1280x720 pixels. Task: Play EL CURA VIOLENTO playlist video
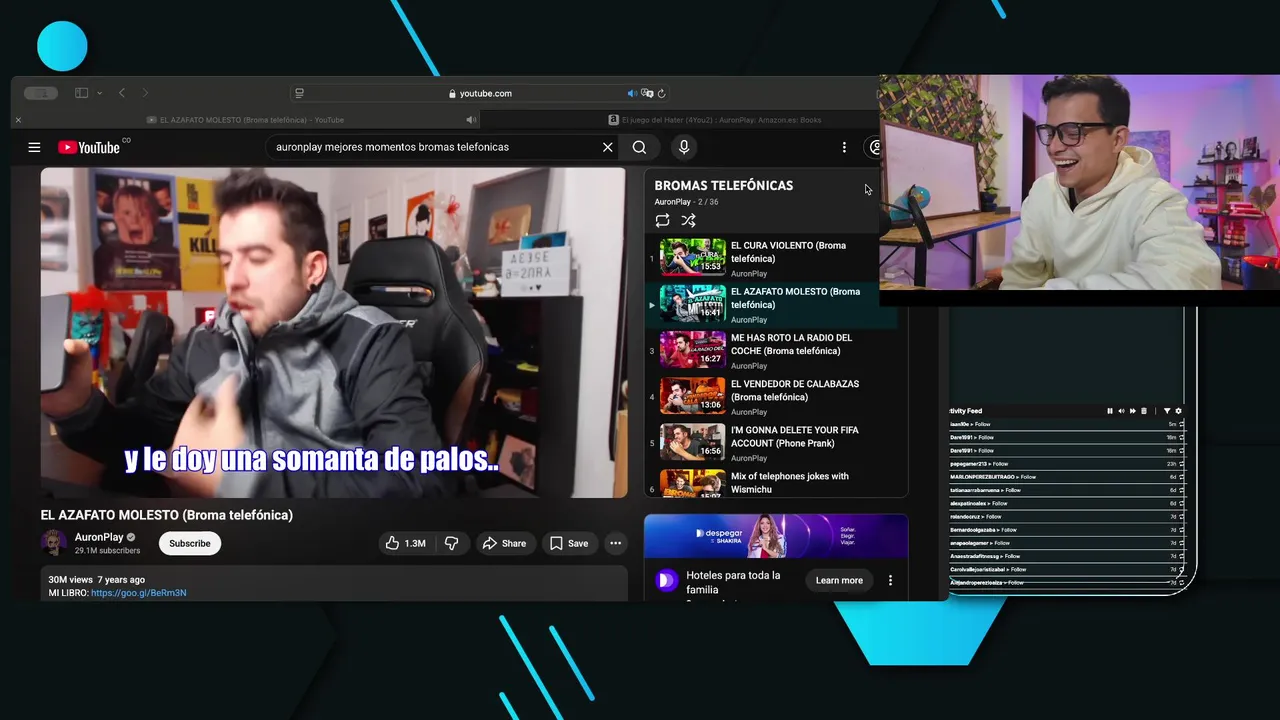[x=772, y=258]
